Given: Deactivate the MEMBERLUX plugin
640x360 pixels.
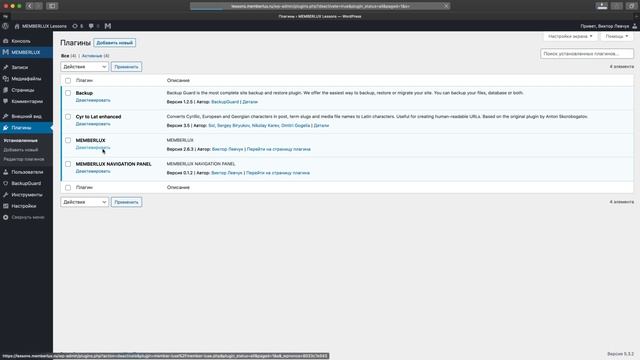Looking at the screenshot, I should 93,148.
